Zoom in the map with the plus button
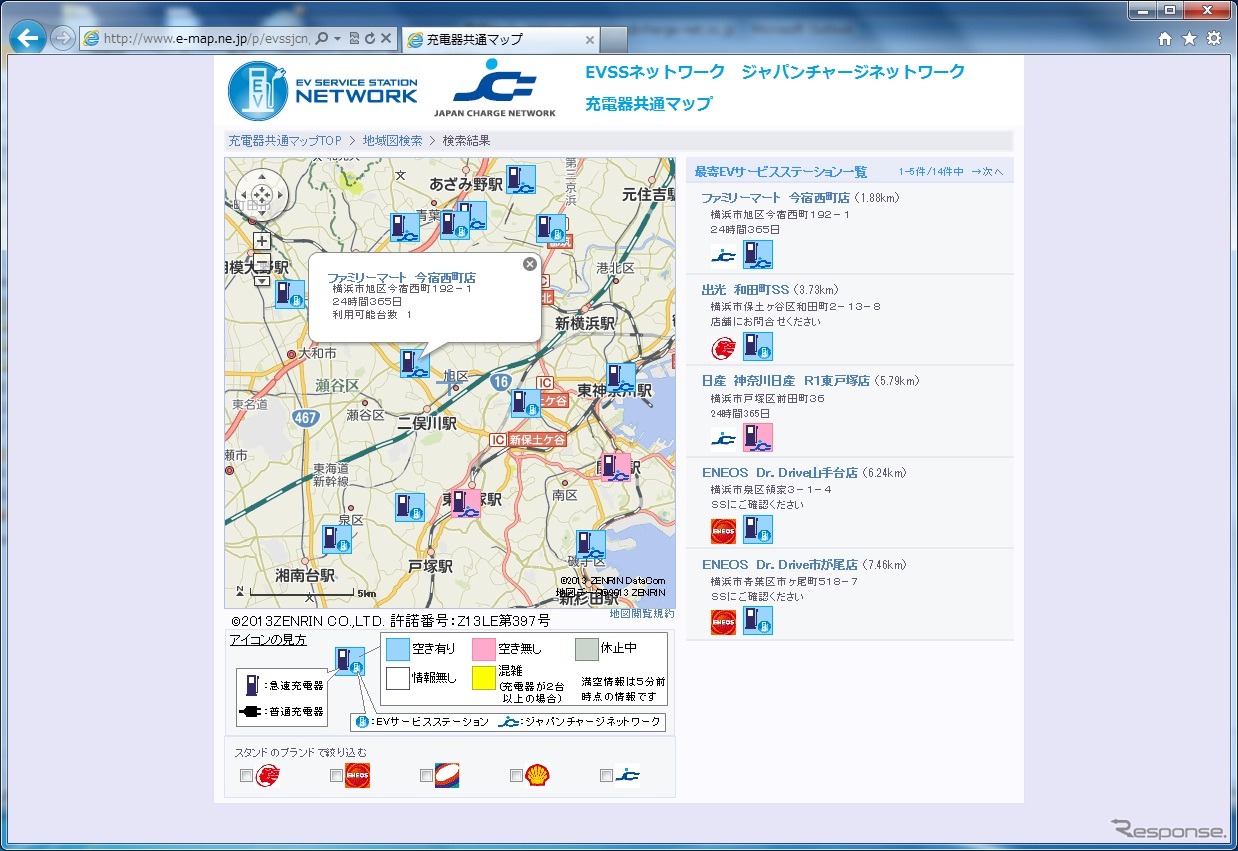Viewport: 1238px width, 851px height. 261,241
